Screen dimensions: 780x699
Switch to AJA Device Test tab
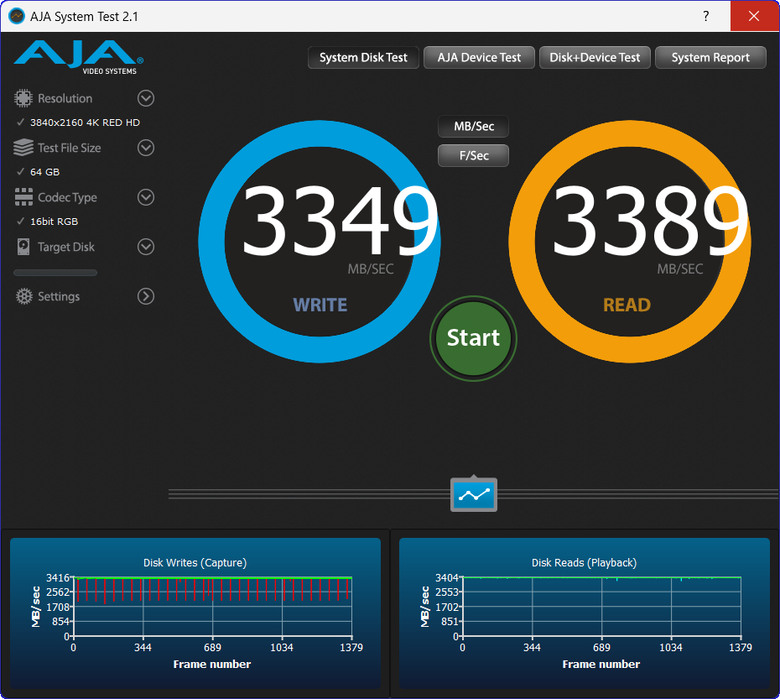(x=479, y=58)
